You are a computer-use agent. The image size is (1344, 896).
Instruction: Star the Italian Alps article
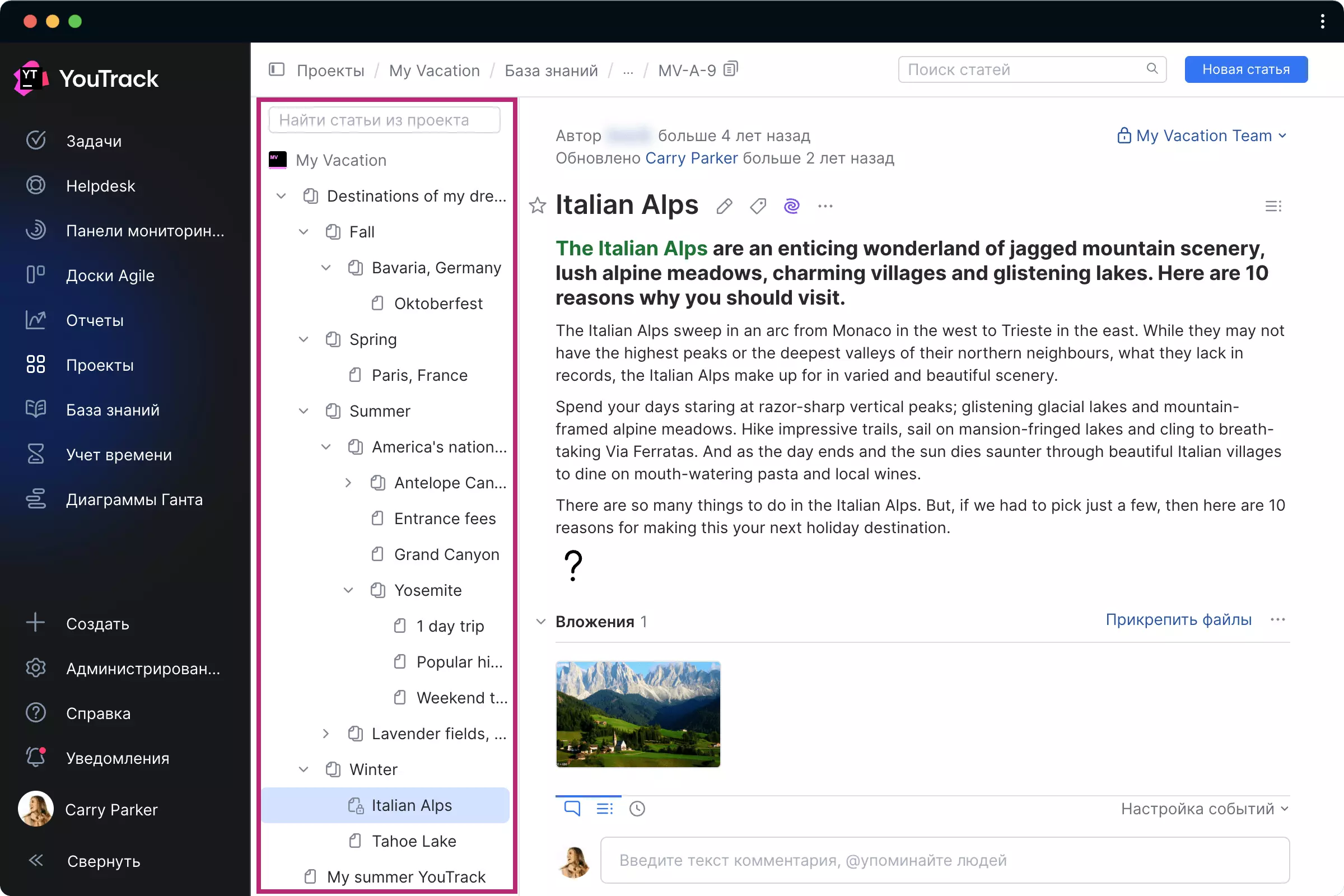coord(537,206)
